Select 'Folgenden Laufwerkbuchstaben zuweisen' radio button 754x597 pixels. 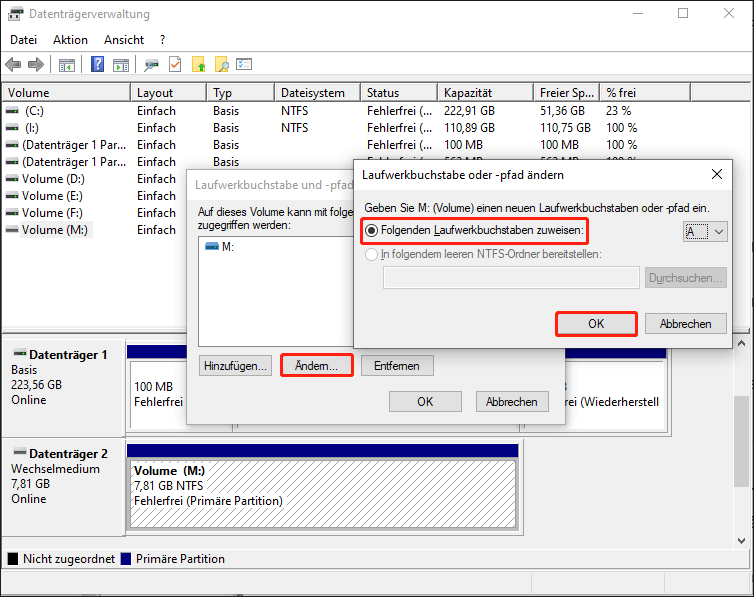tap(372, 231)
